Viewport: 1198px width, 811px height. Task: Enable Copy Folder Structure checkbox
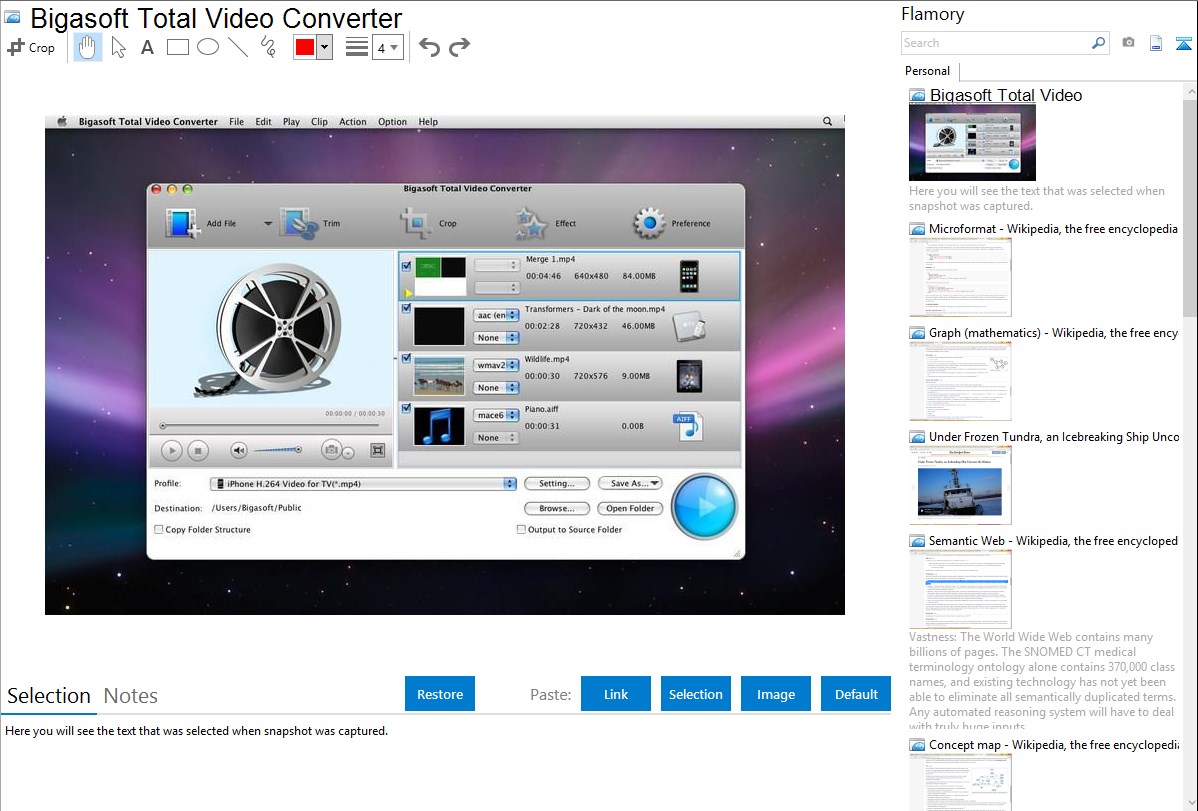pos(159,529)
